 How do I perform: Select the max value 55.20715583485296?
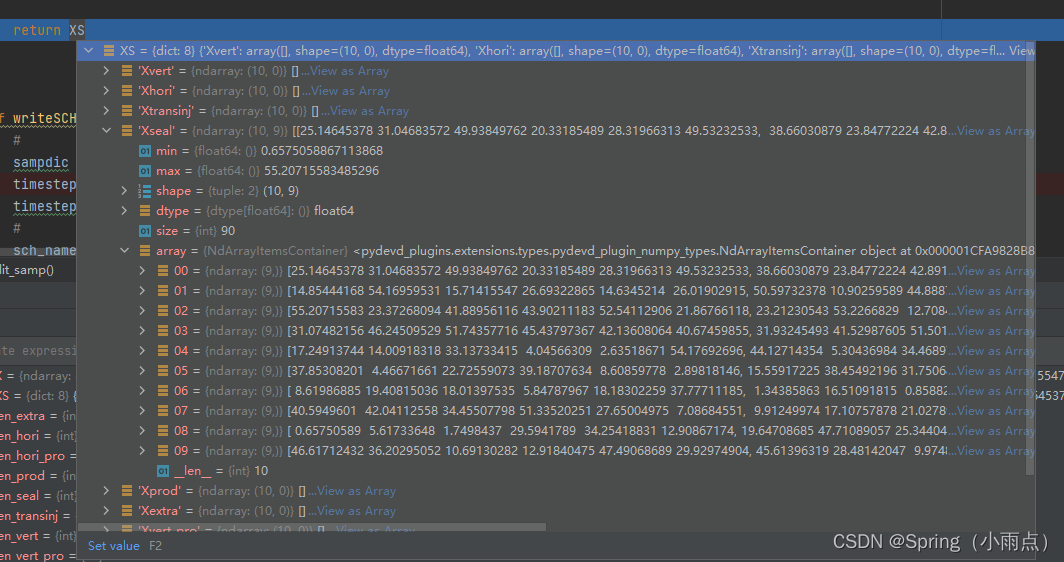(321, 170)
